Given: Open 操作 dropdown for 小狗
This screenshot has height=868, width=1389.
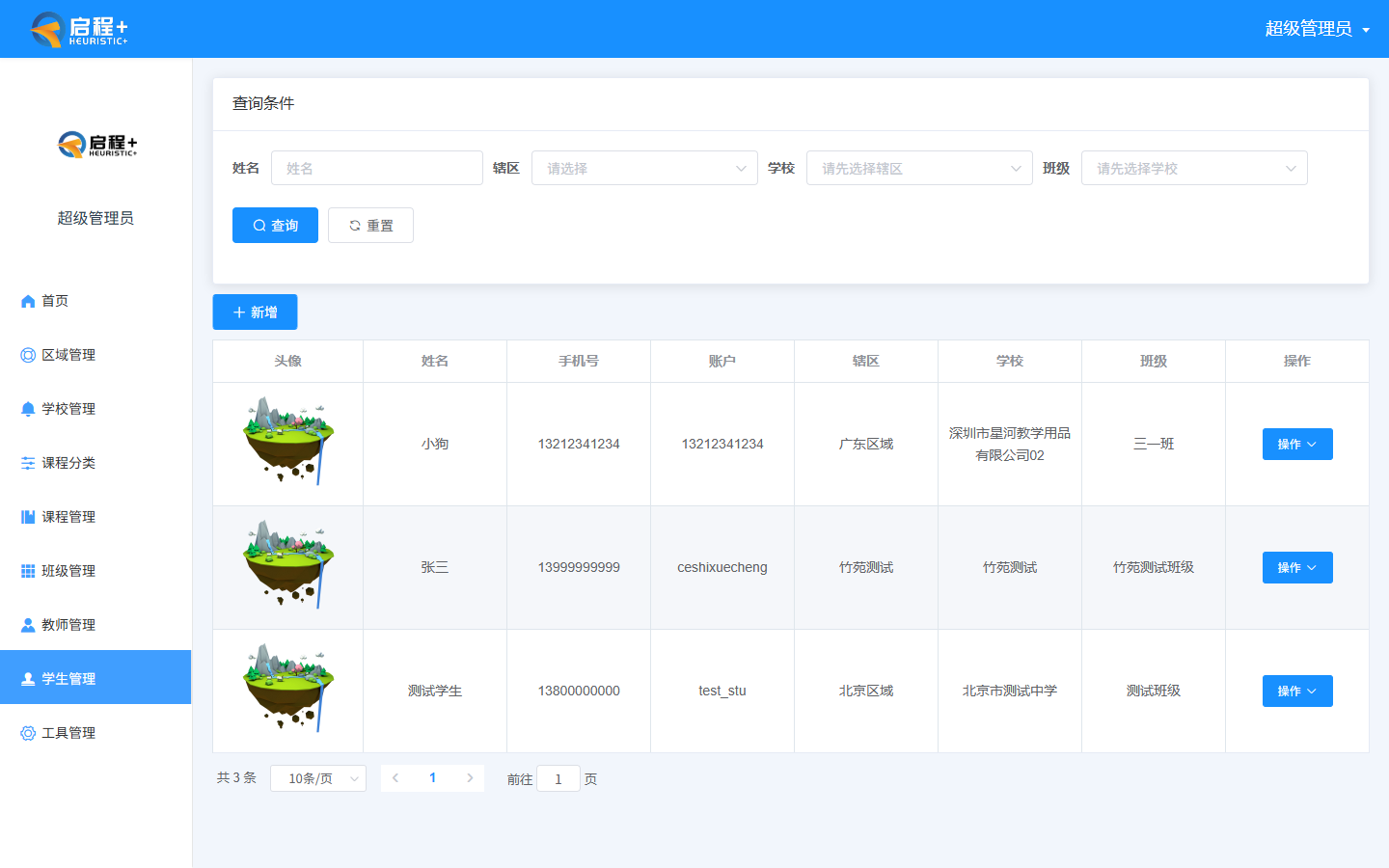Looking at the screenshot, I should (x=1297, y=445).
